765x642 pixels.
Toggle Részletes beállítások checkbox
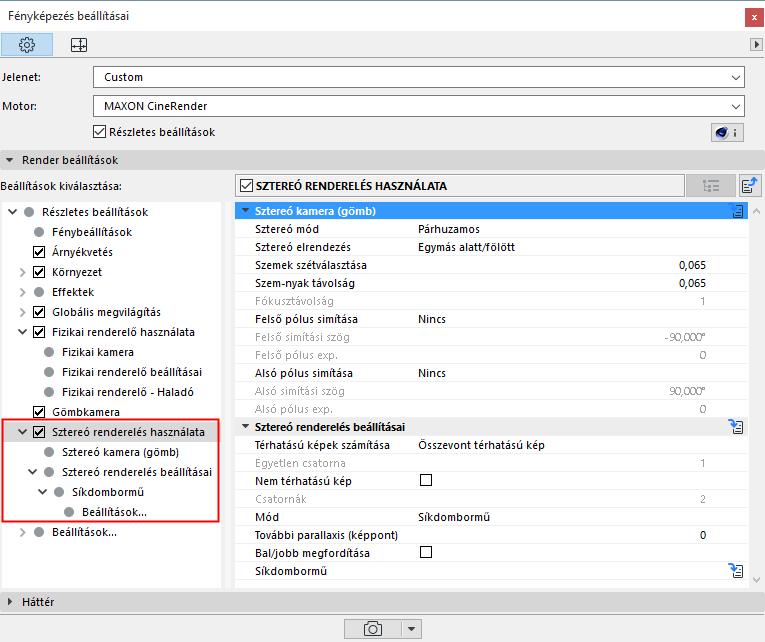point(100,132)
